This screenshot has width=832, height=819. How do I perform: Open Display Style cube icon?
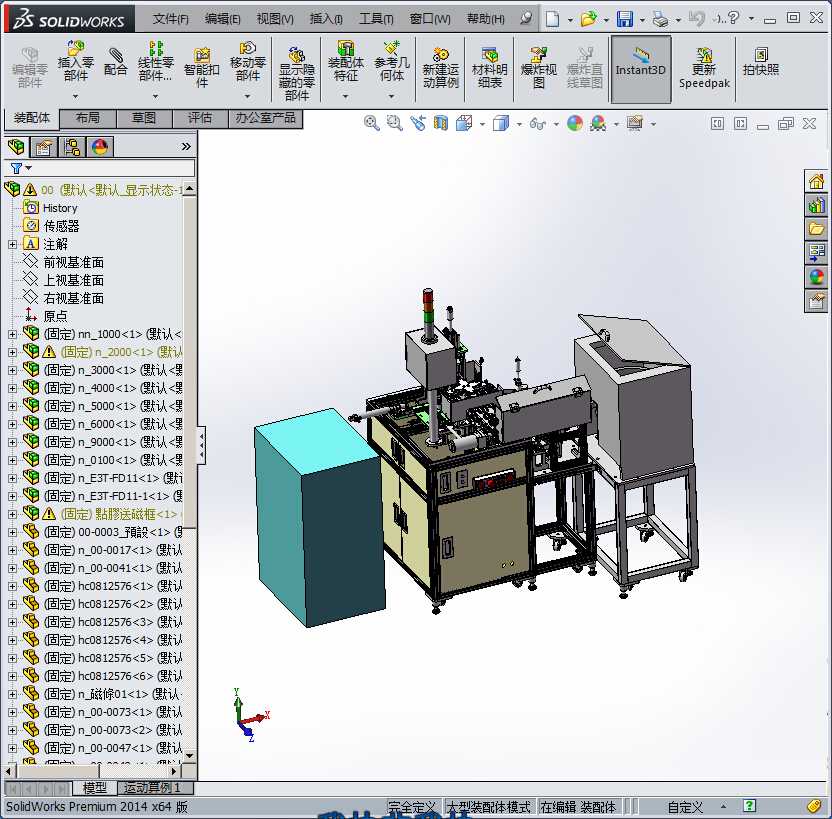500,124
